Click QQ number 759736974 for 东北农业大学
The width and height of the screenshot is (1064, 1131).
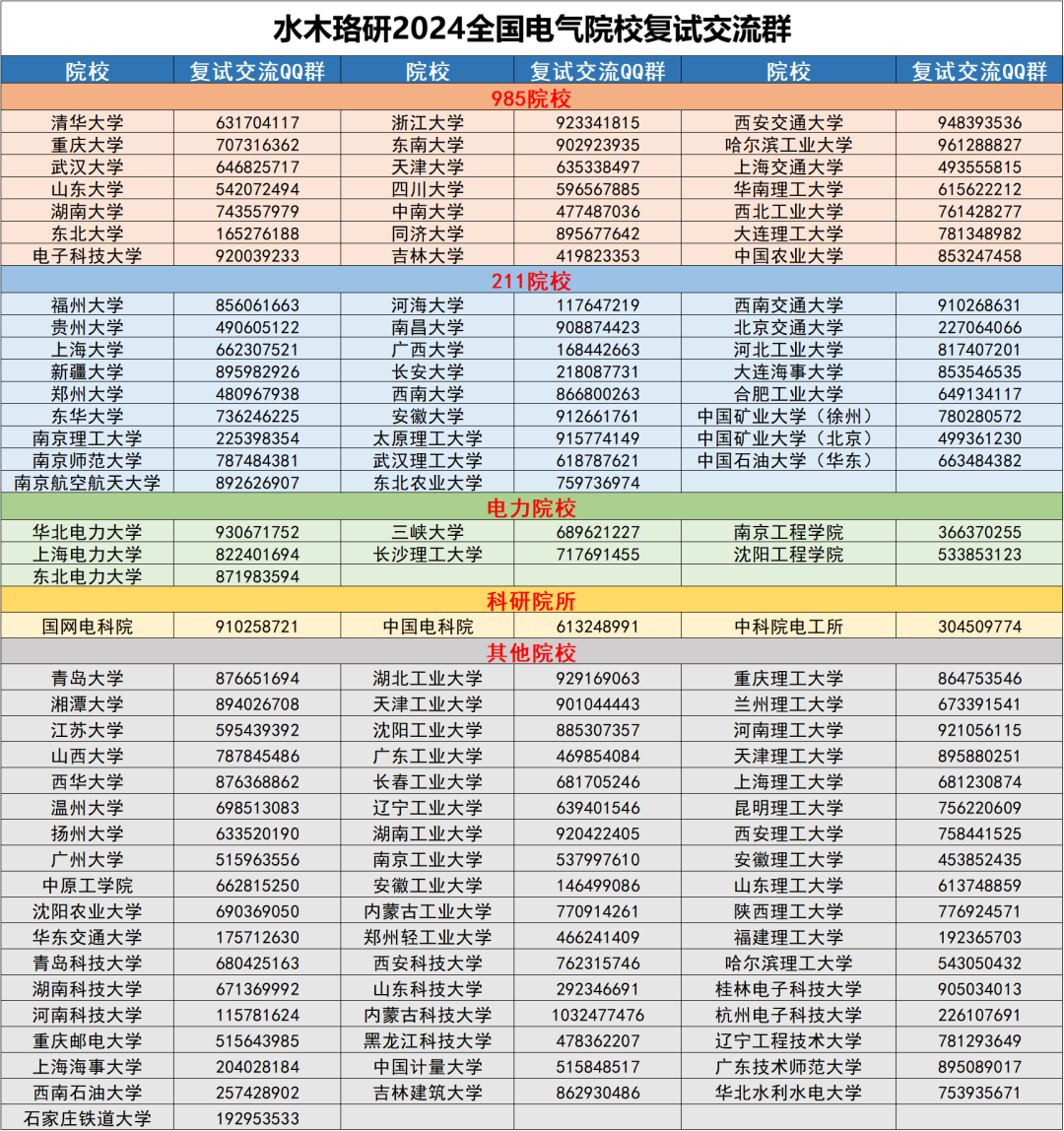(598, 484)
